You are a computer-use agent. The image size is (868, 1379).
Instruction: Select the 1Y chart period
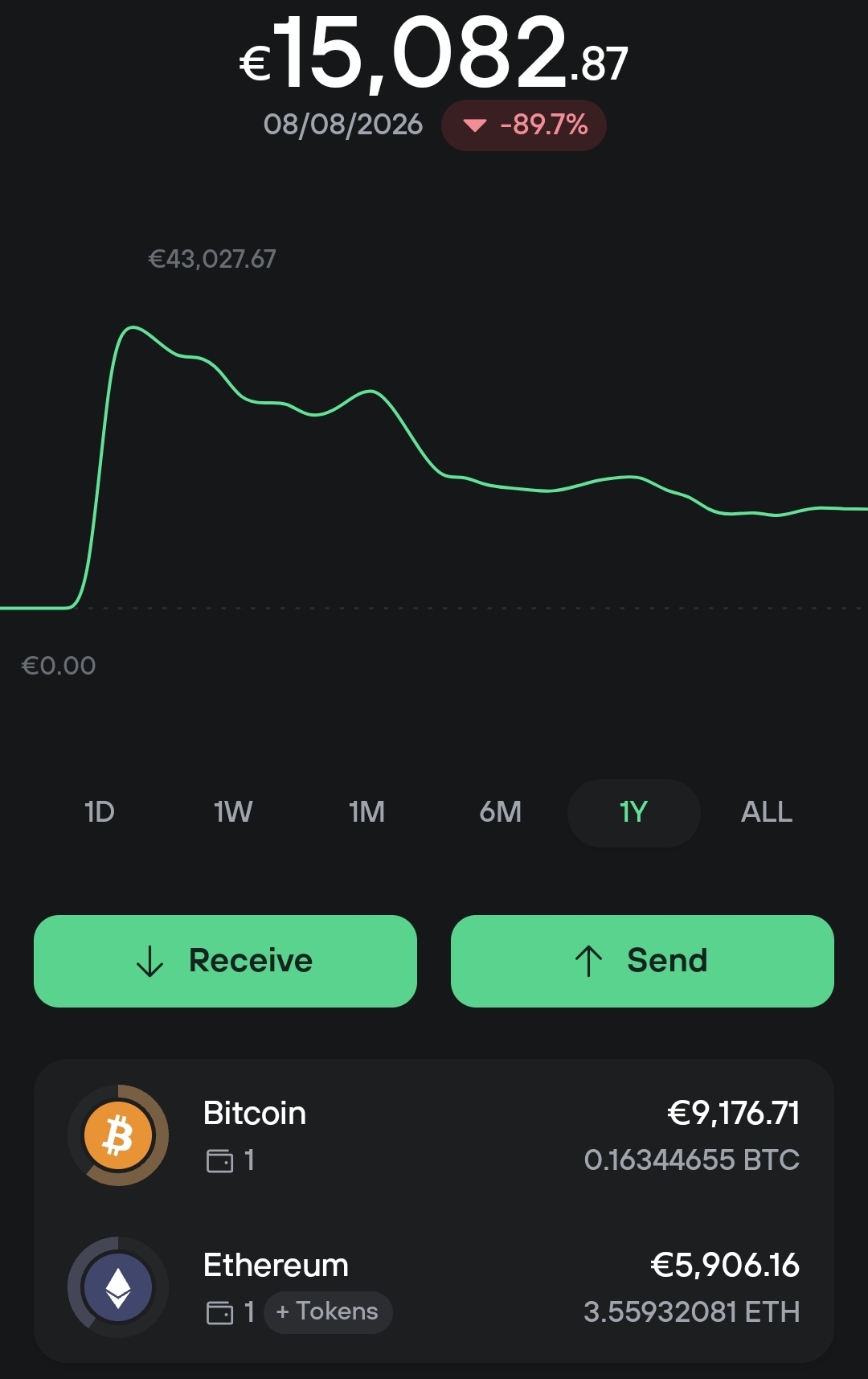pos(633,812)
